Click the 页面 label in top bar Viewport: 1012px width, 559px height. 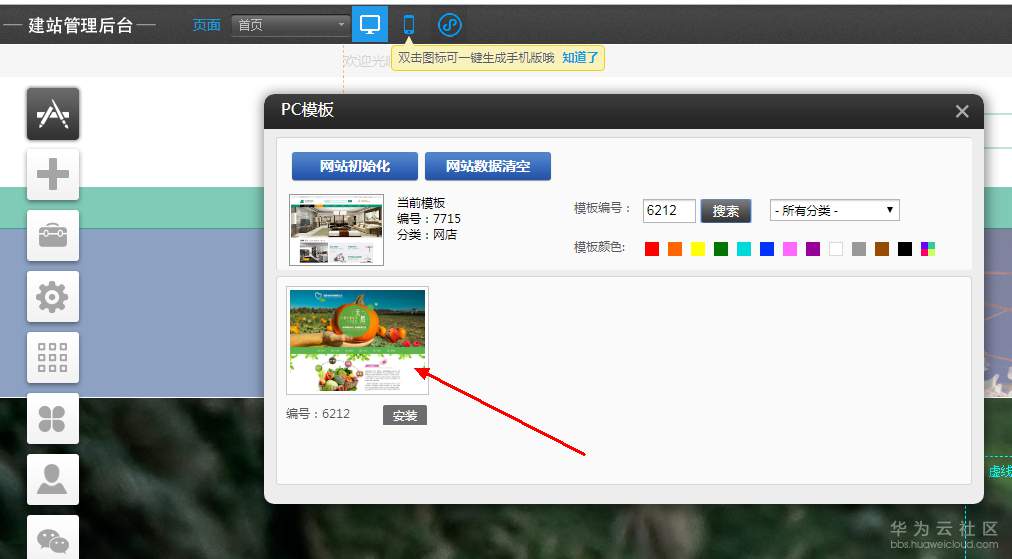tap(207, 25)
